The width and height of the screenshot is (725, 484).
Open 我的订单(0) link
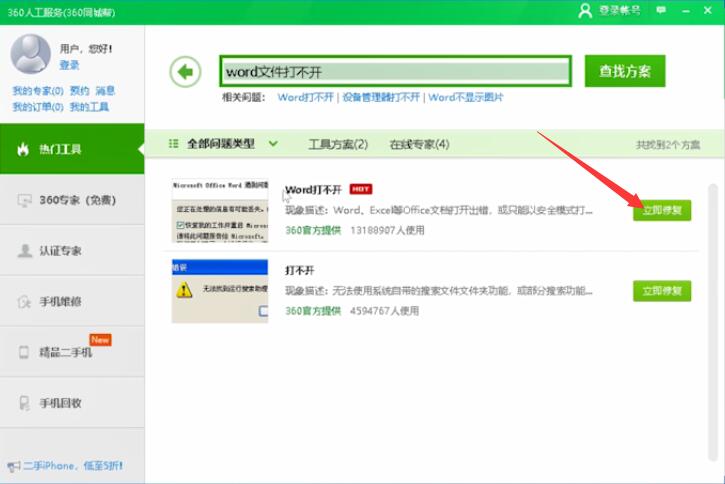(38, 107)
